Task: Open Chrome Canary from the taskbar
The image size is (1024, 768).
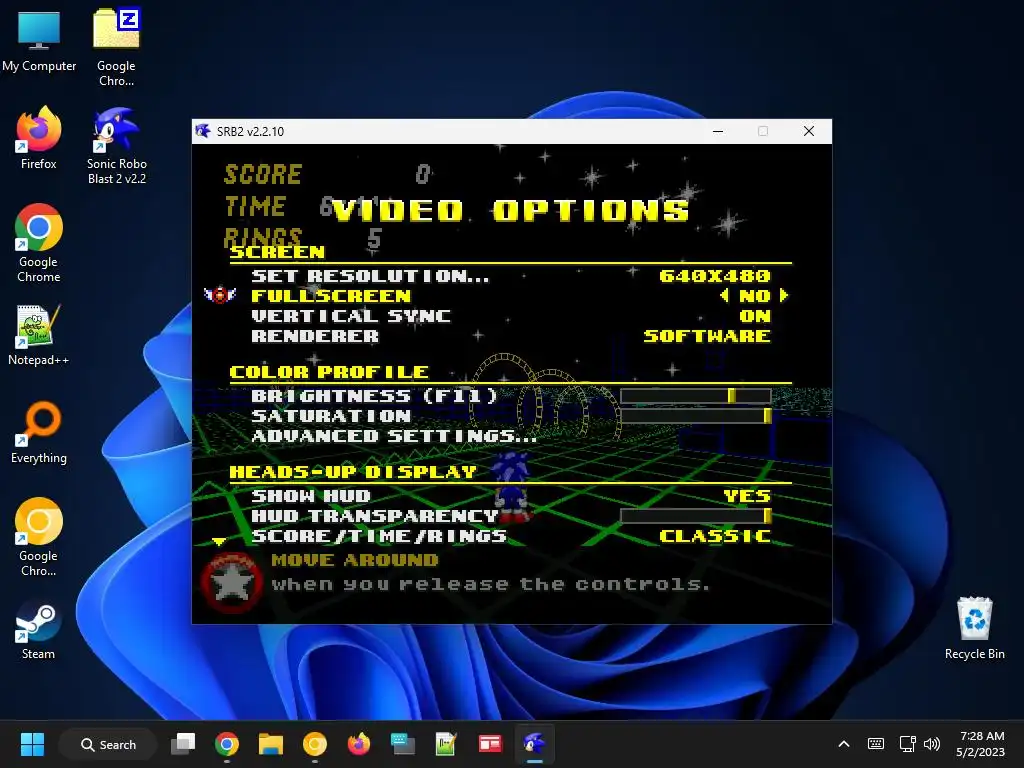Action: coord(315,744)
